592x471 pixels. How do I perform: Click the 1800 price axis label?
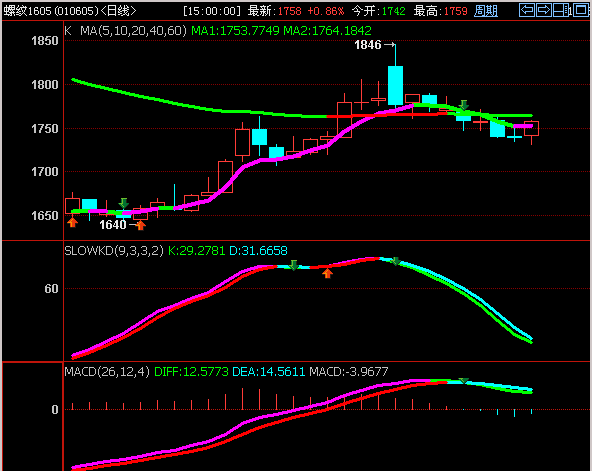pyautogui.click(x=45, y=85)
